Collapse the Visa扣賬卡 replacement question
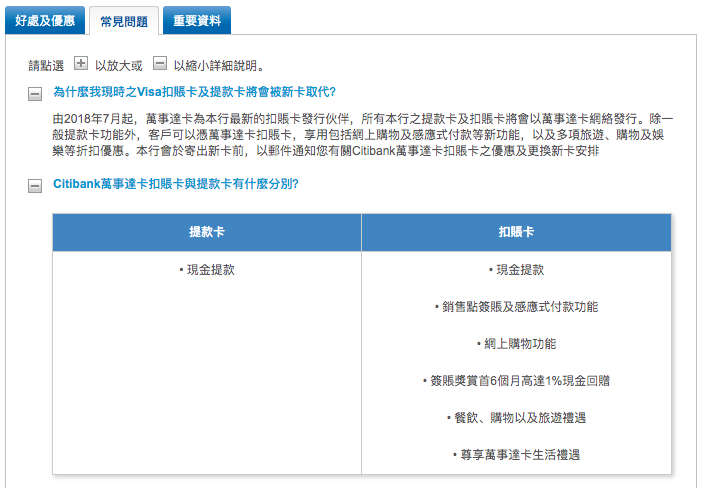706x488 pixels. point(35,94)
